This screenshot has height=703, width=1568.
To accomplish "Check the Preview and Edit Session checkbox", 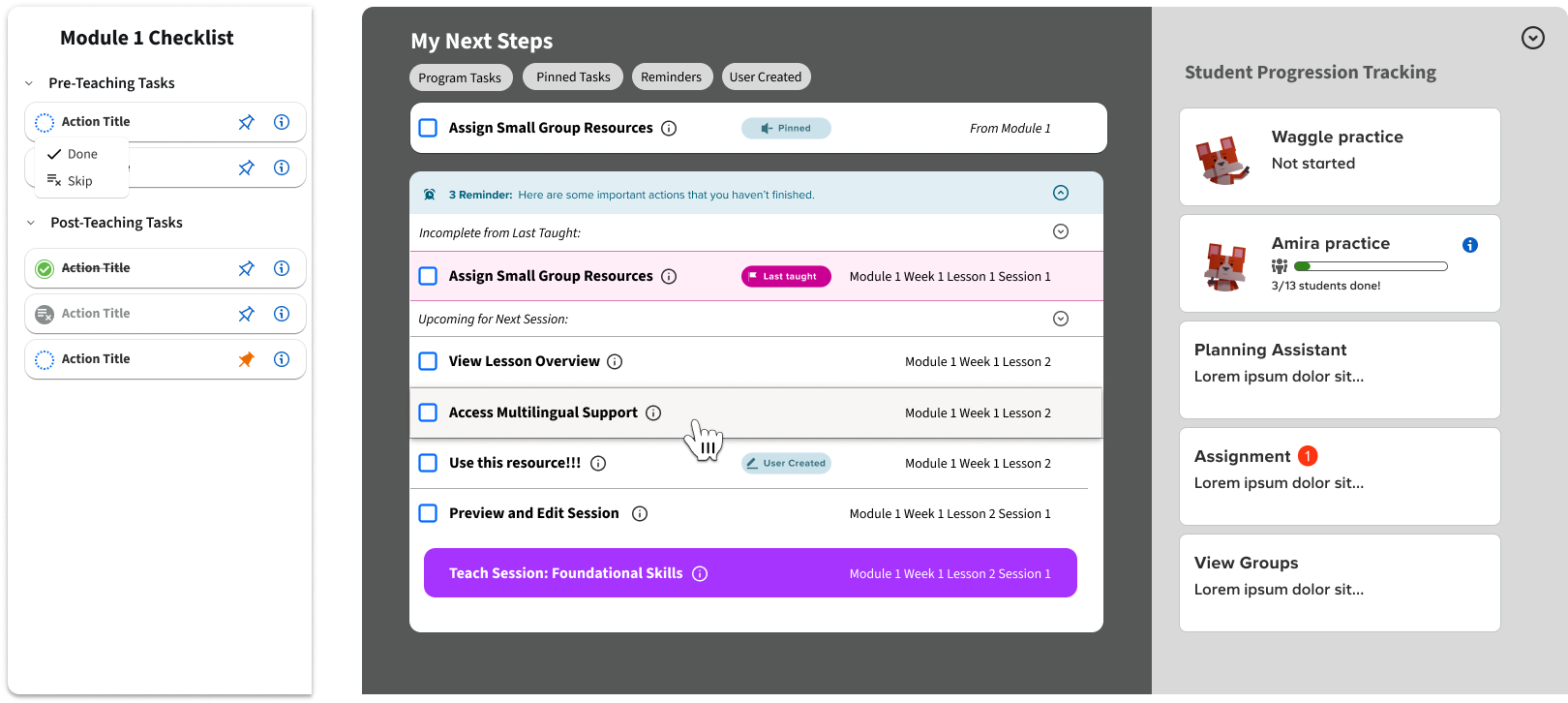I will point(428,513).
